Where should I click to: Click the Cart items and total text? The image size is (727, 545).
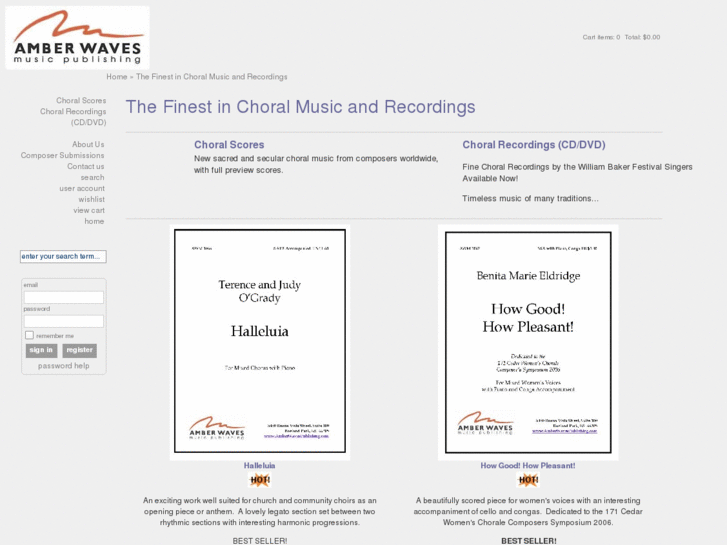click(621, 37)
